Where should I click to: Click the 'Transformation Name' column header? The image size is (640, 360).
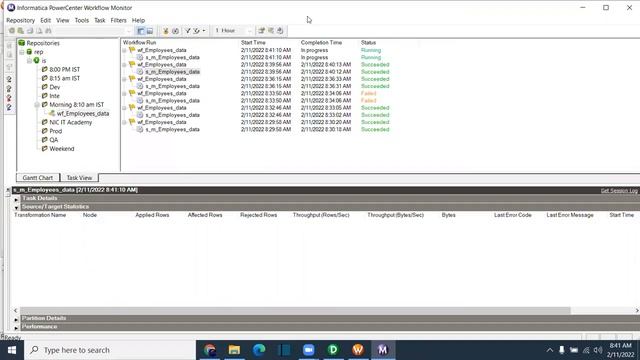(40, 215)
